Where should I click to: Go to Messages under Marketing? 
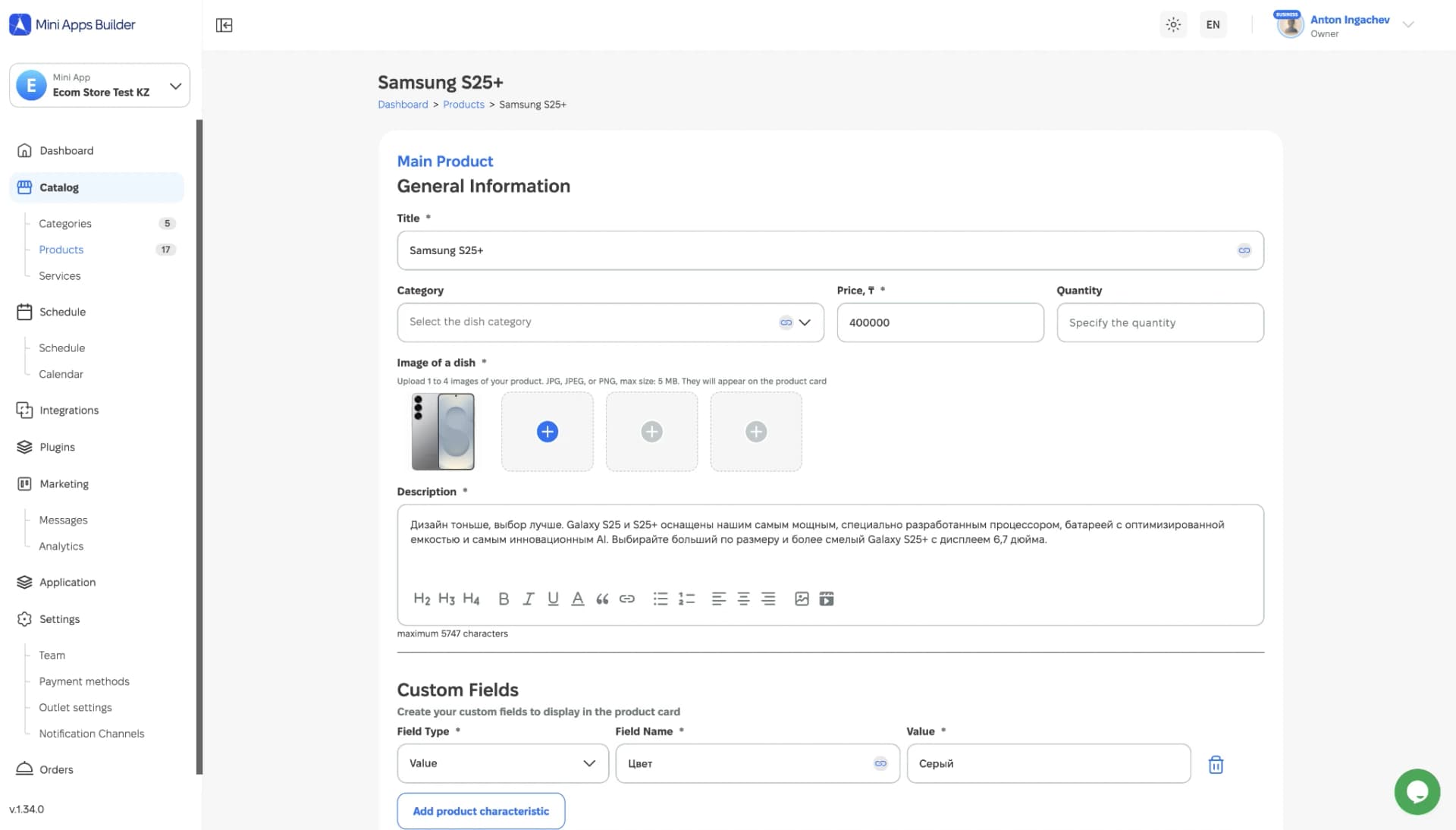[64, 520]
